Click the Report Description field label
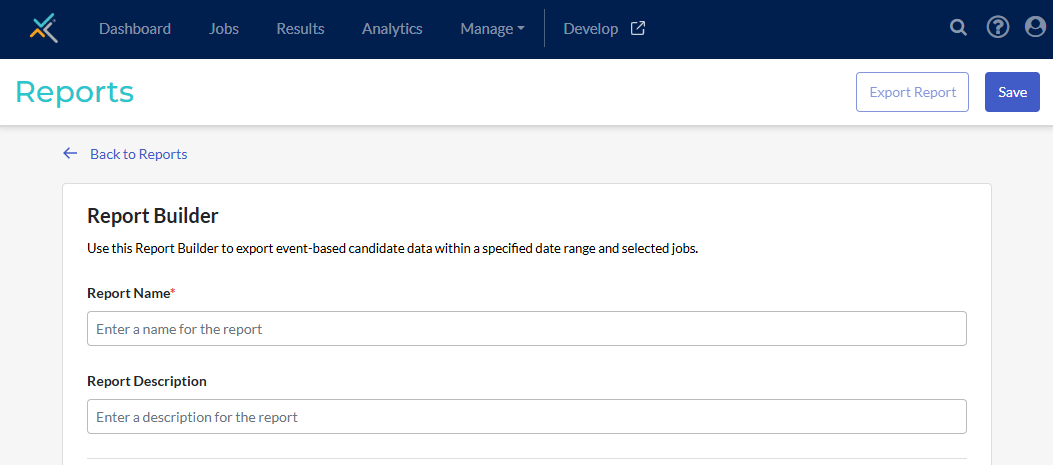This screenshot has height=465, width=1053. (147, 381)
